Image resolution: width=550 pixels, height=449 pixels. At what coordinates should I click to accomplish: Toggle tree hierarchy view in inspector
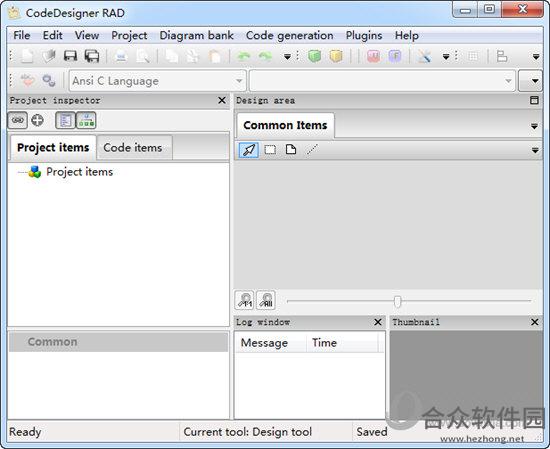coord(86,120)
